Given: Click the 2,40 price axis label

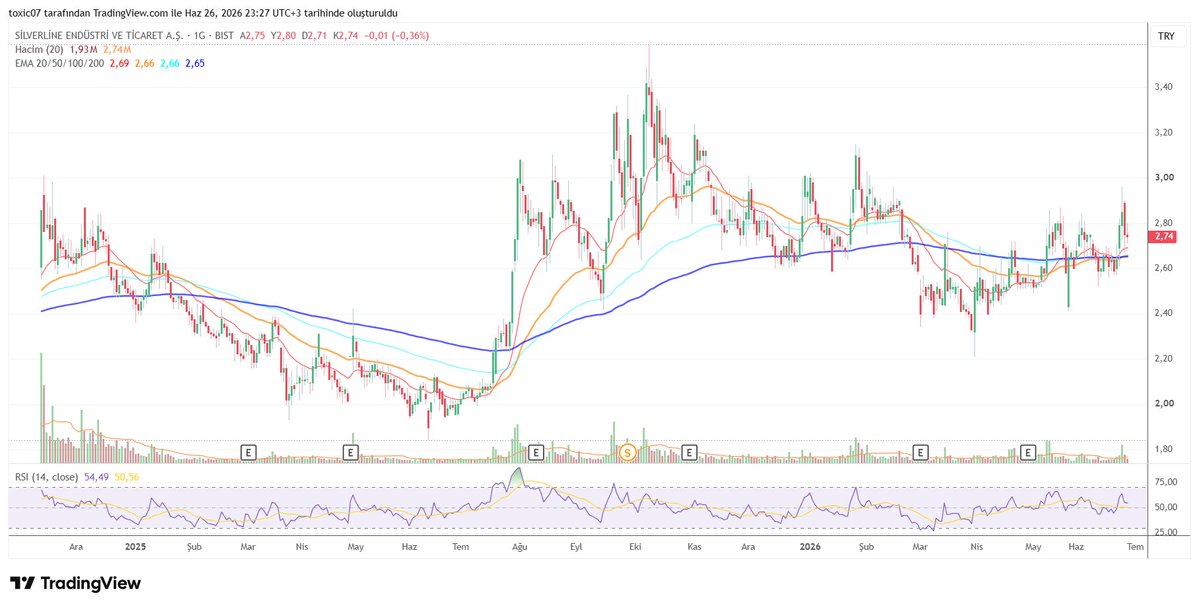Looking at the screenshot, I should pos(1164,313).
